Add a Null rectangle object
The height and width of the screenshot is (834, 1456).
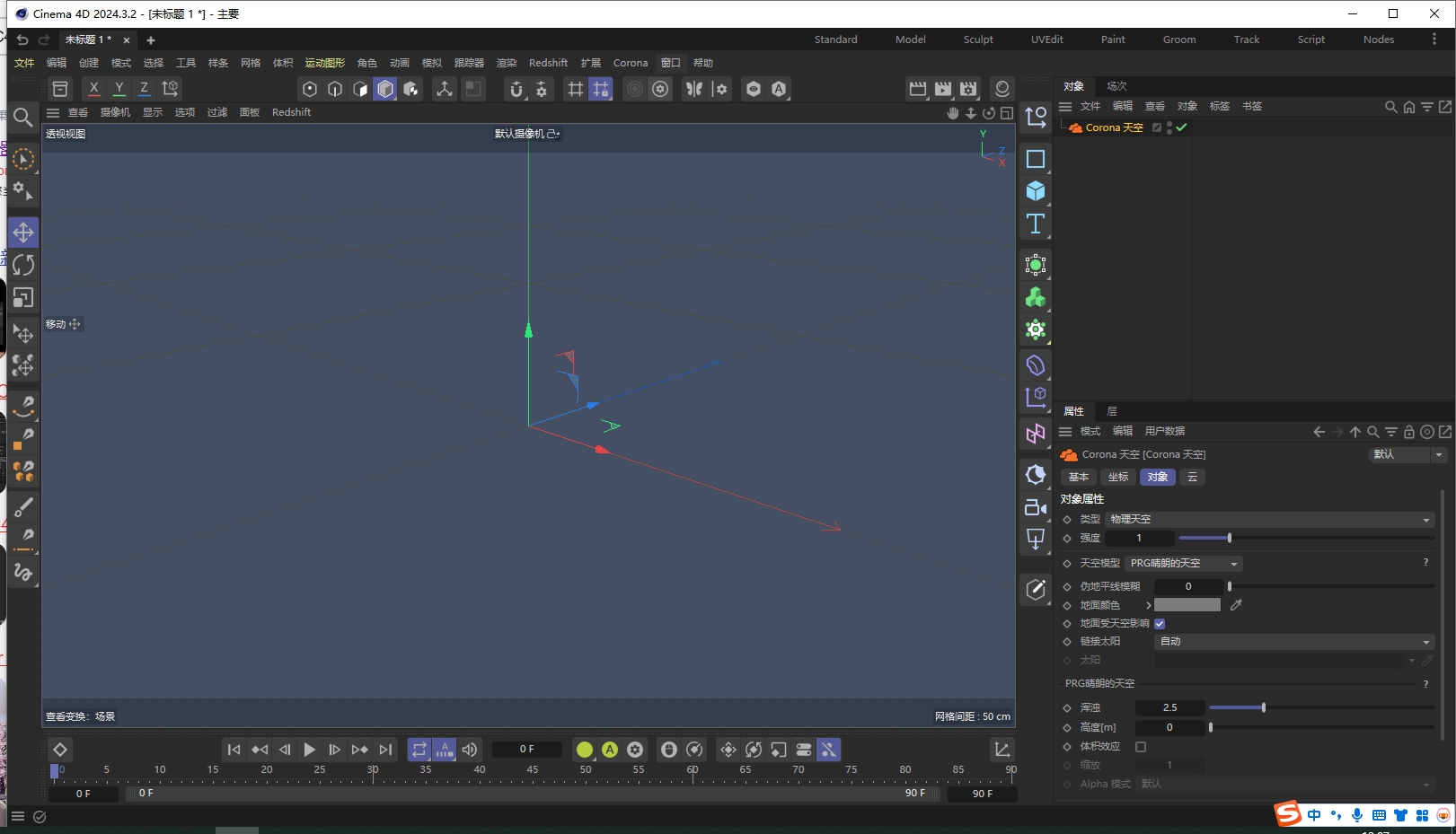[x=1036, y=159]
